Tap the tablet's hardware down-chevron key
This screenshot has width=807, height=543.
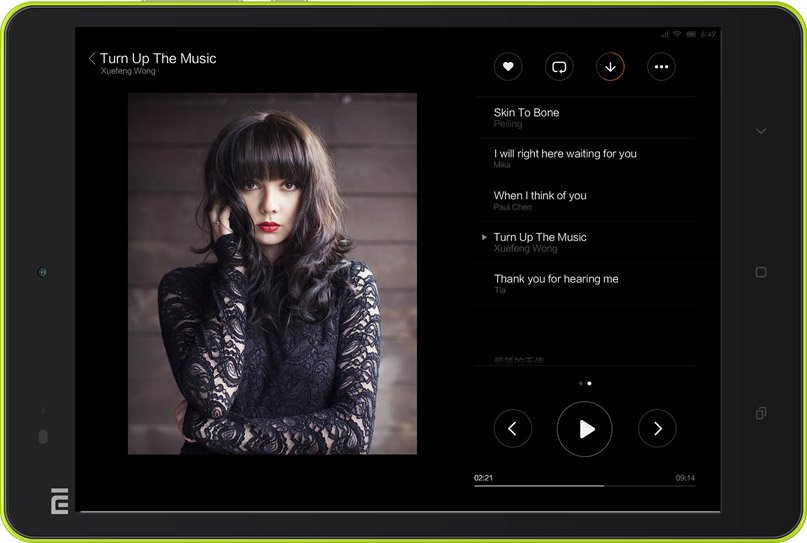coord(761,131)
